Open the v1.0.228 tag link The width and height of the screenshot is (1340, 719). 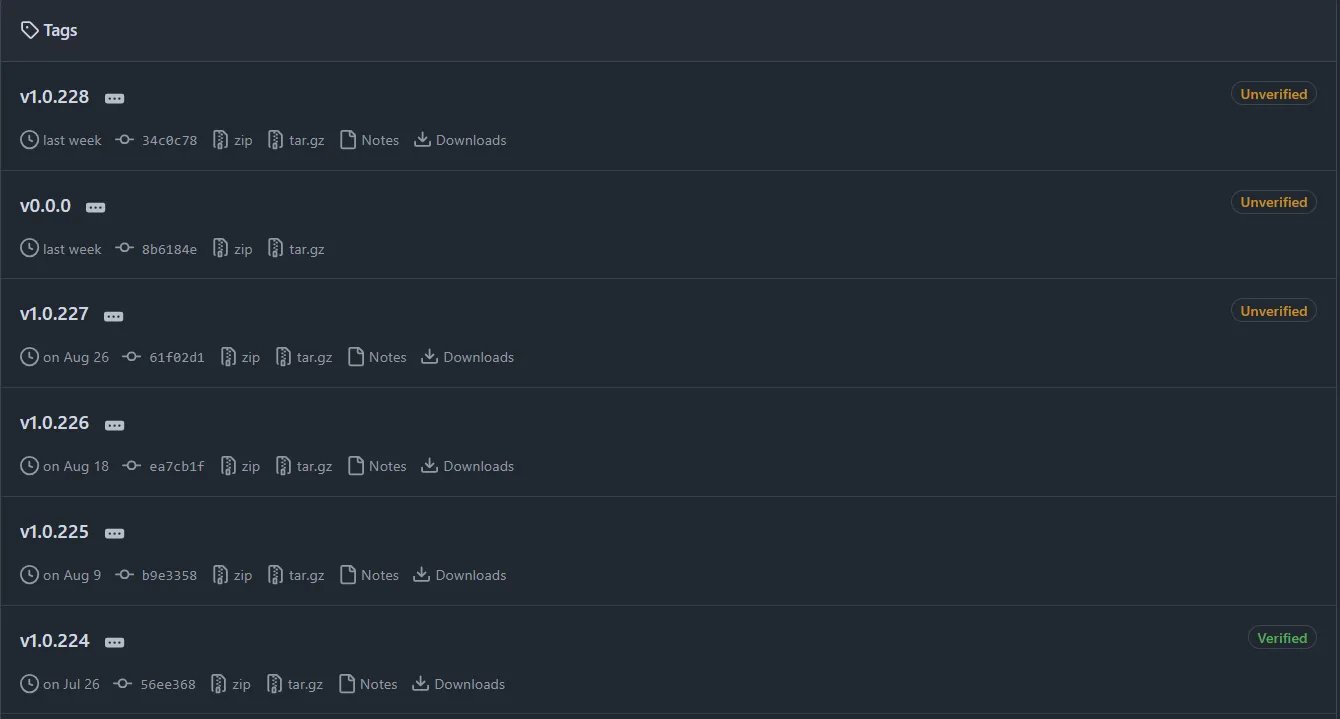click(x=55, y=97)
